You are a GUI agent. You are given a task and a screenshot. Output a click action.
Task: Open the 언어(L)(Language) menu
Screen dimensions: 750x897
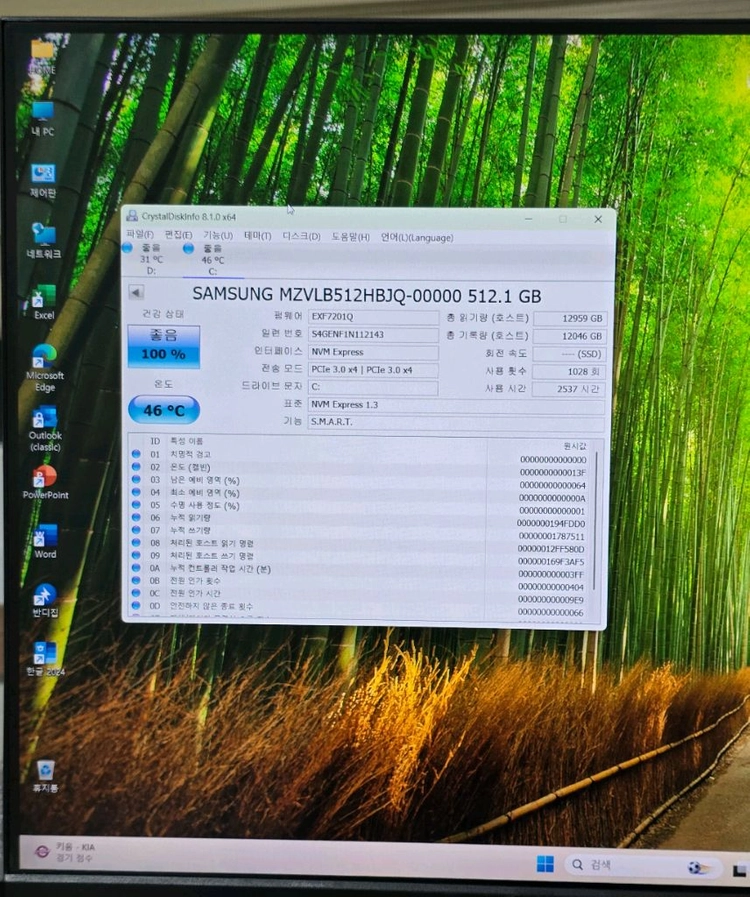click(x=417, y=237)
